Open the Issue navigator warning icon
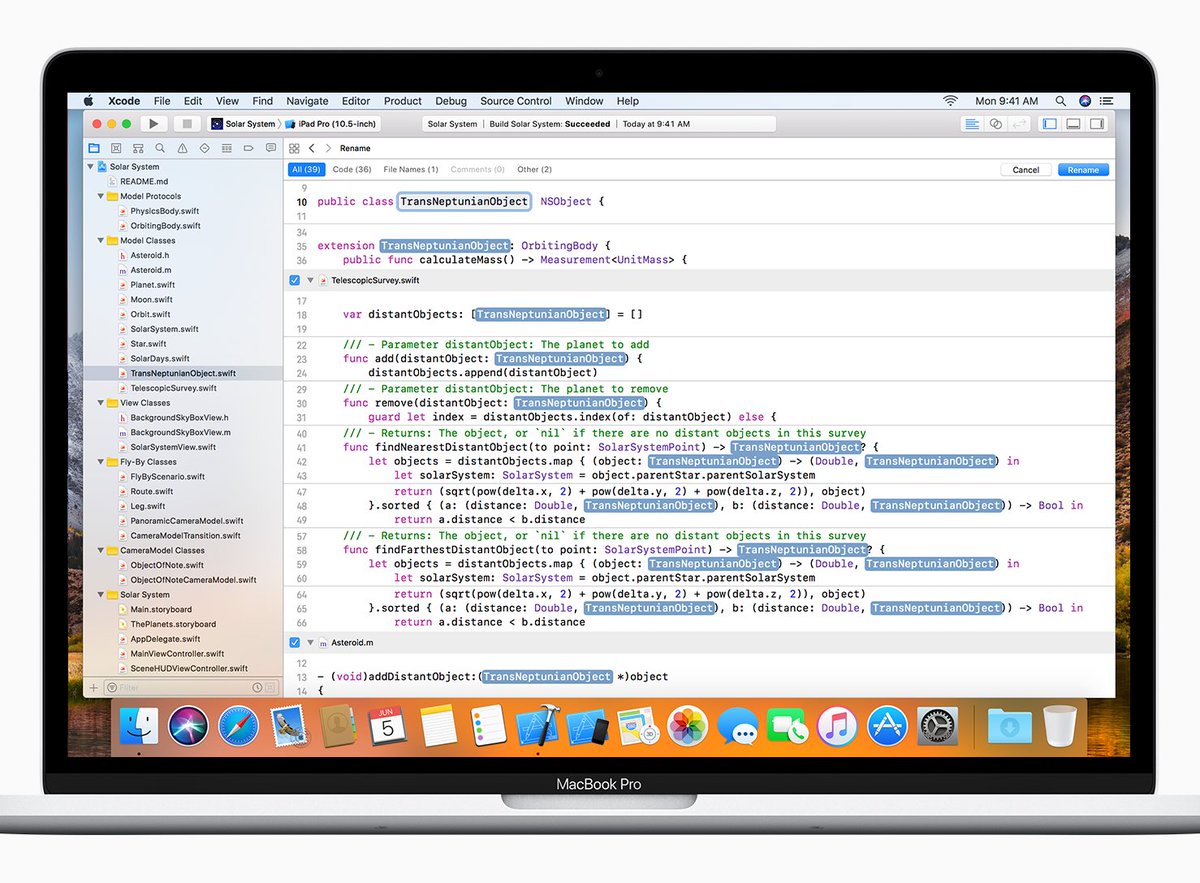 click(x=182, y=148)
